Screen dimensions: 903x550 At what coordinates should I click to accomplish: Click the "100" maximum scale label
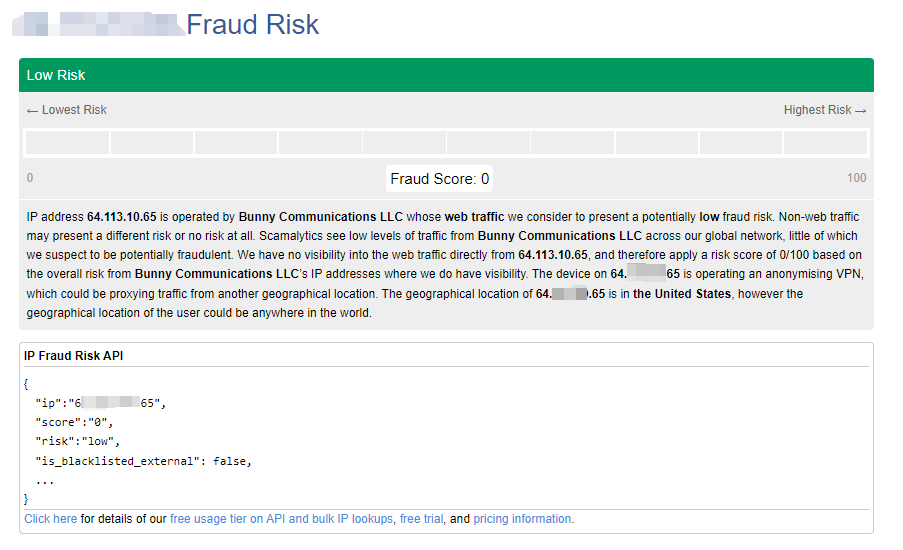856,178
